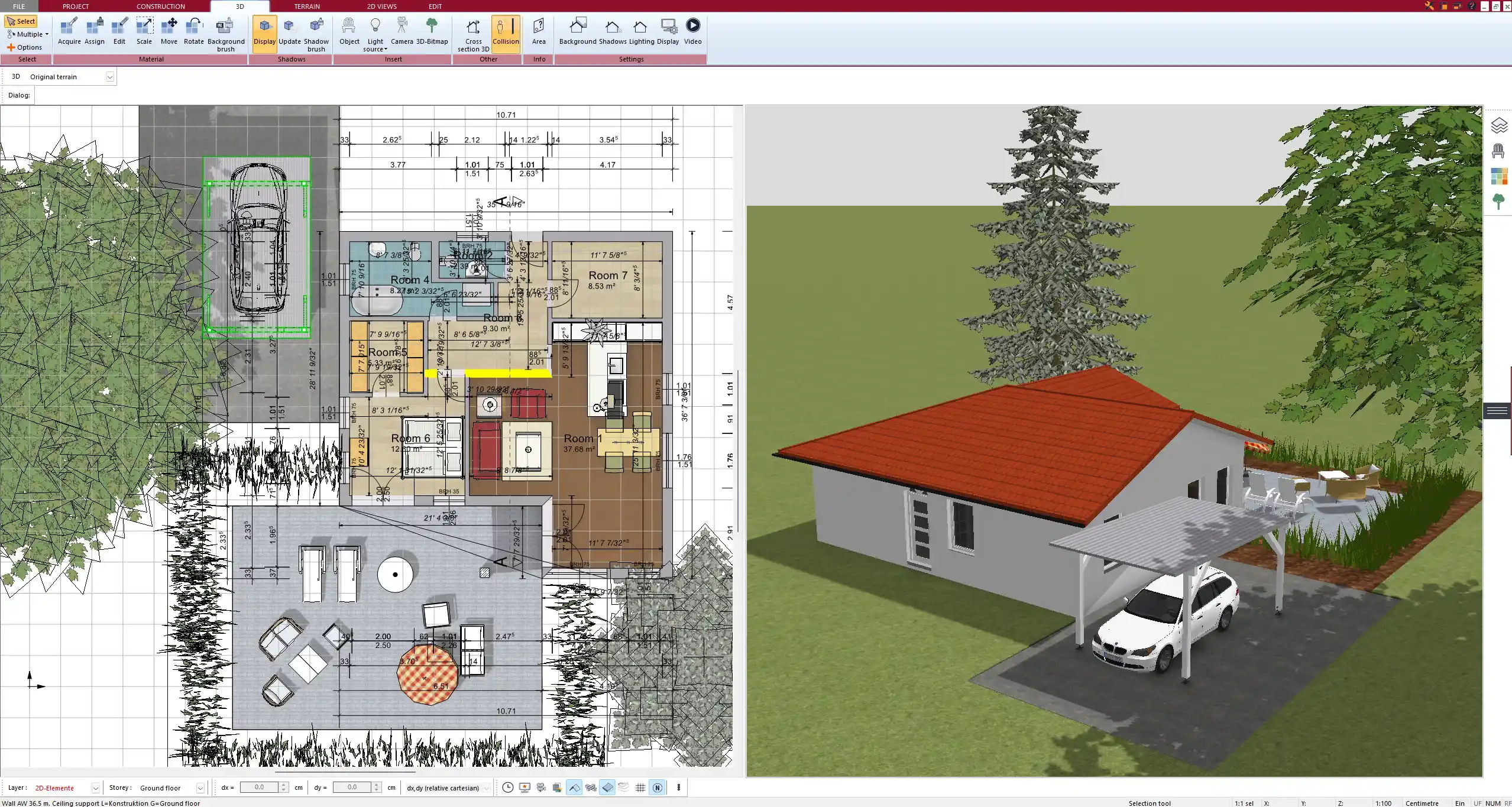Click the dx input field

point(260,787)
